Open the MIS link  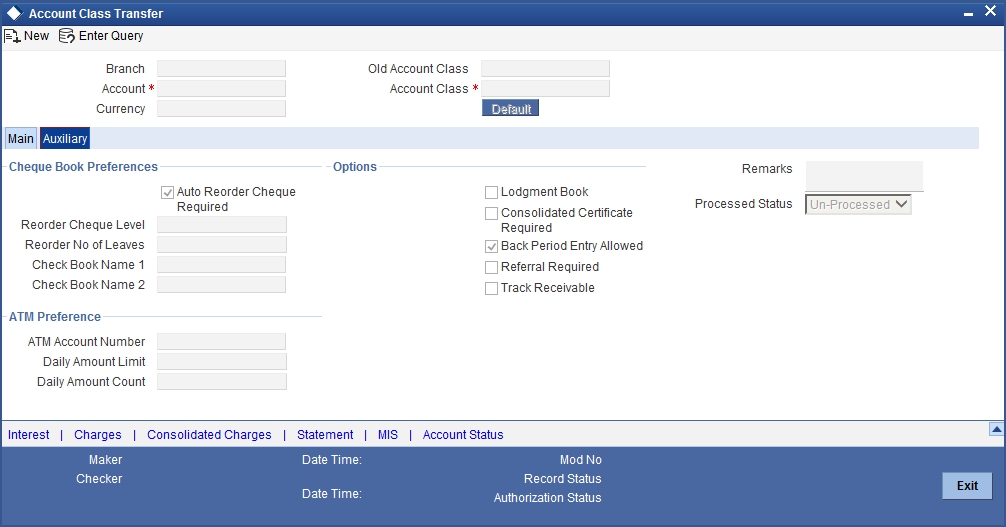pos(388,435)
